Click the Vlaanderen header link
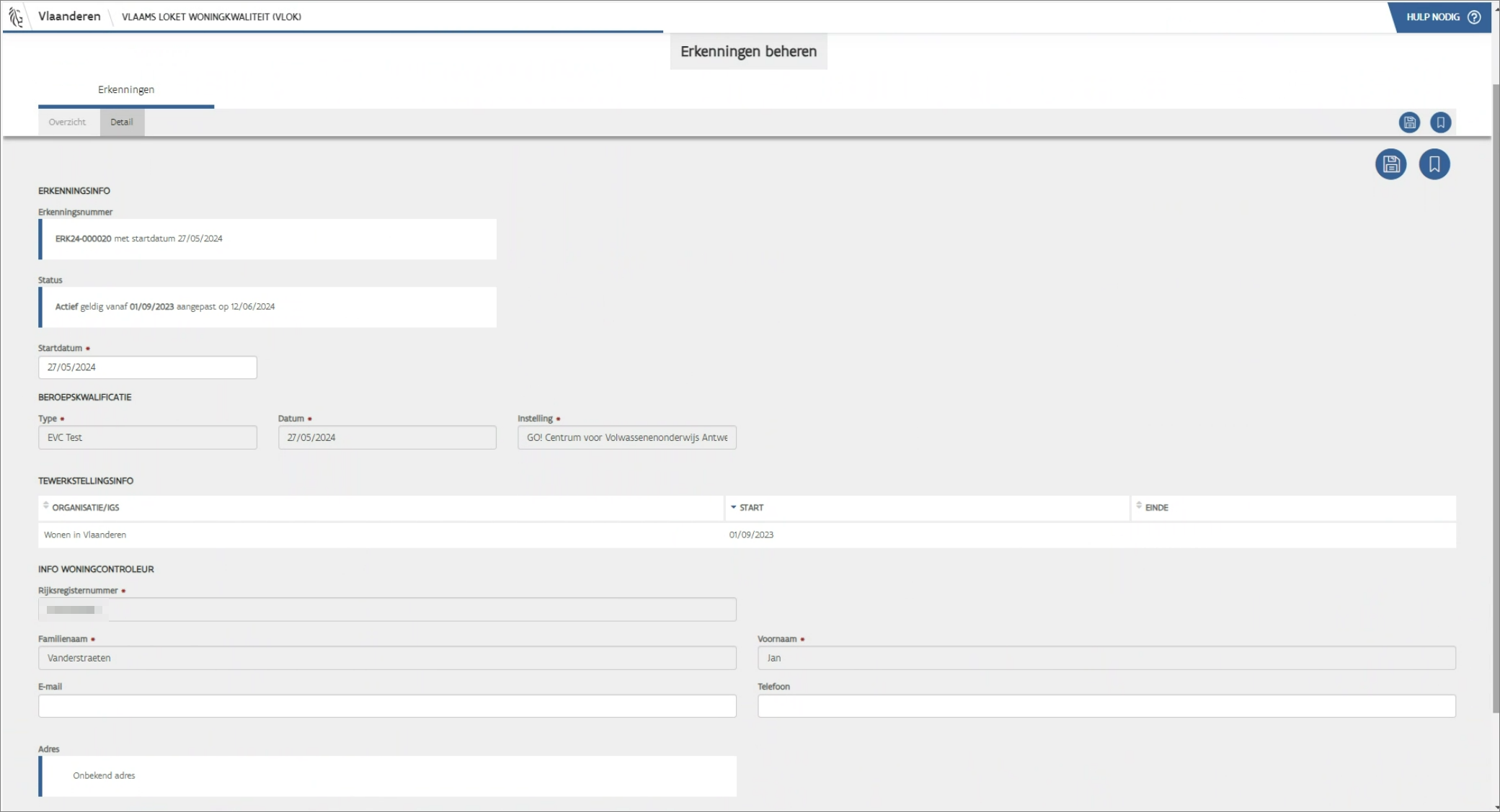The height and width of the screenshot is (812, 1500). [x=69, y=17]
